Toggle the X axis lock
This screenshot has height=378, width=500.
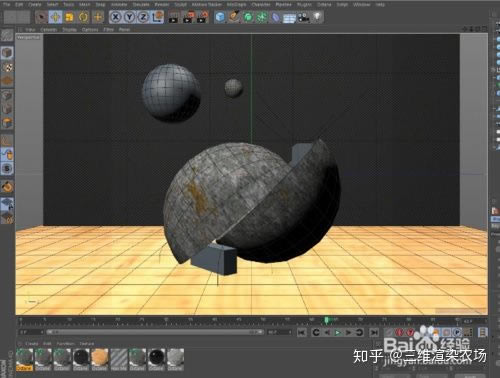click(115, 17)
